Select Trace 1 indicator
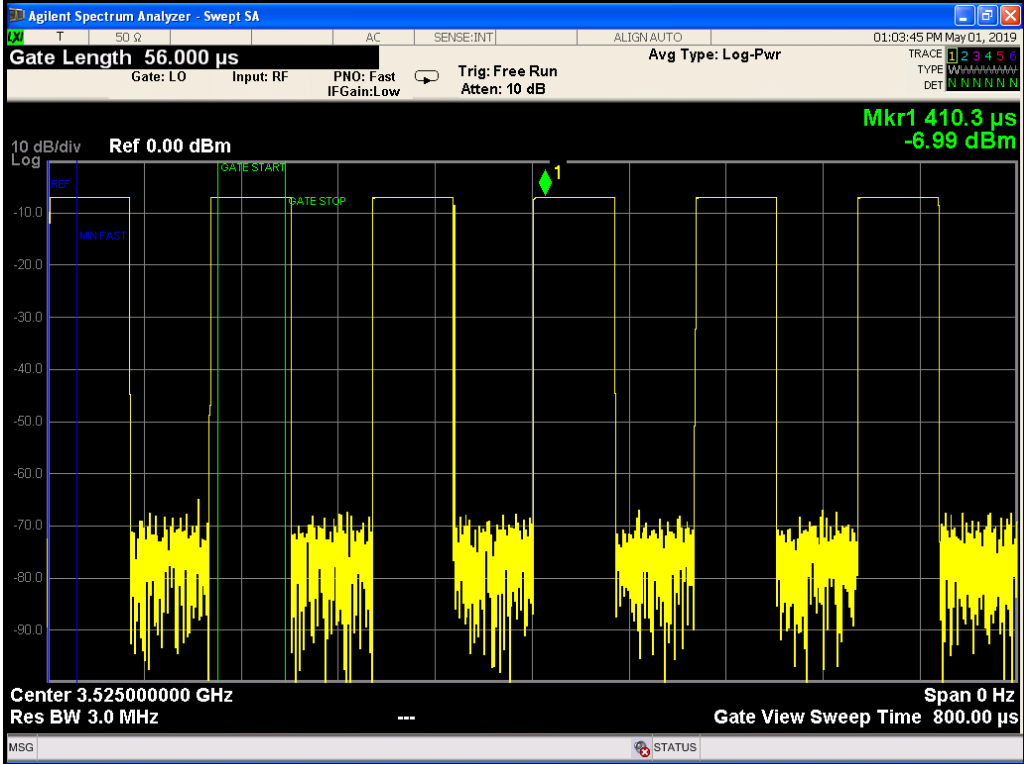This screenshot has width=1024, height=764. [x=952, y=55]
